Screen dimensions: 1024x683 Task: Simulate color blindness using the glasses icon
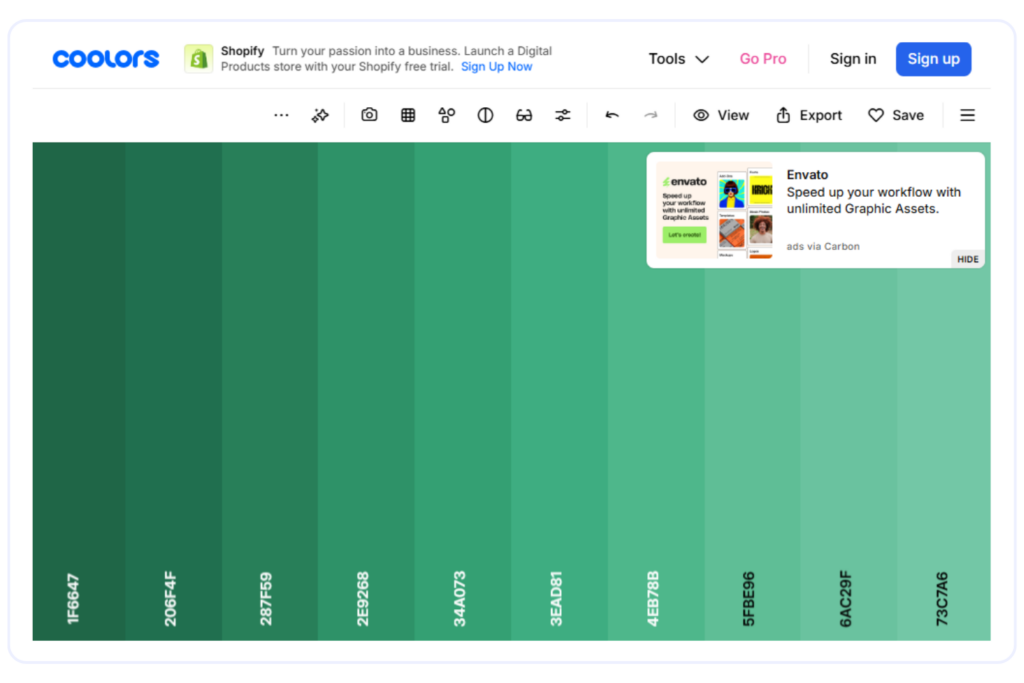point(524,115)
